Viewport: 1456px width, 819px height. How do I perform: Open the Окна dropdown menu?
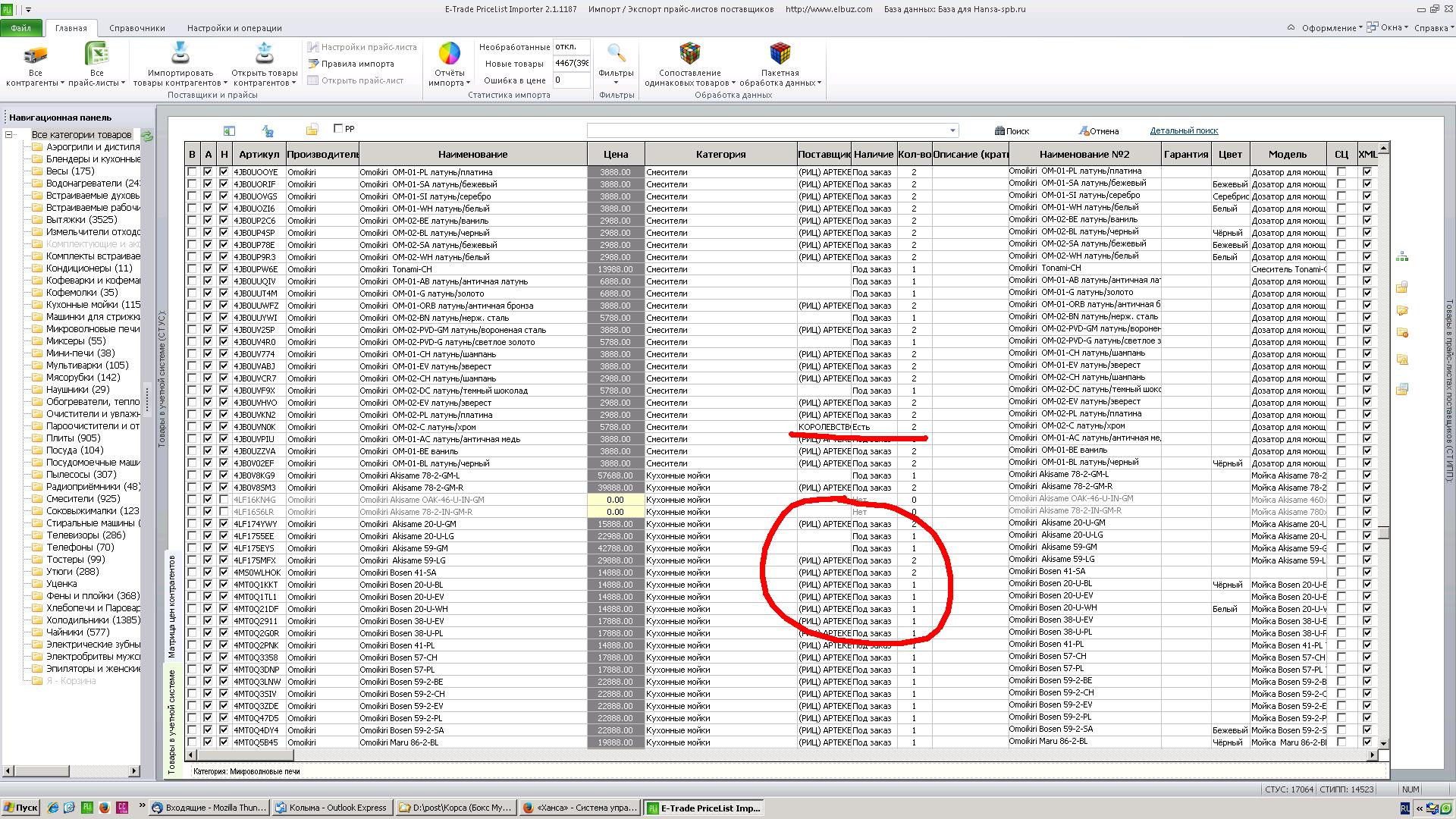pyautogui.click(x=1388, y=28)
